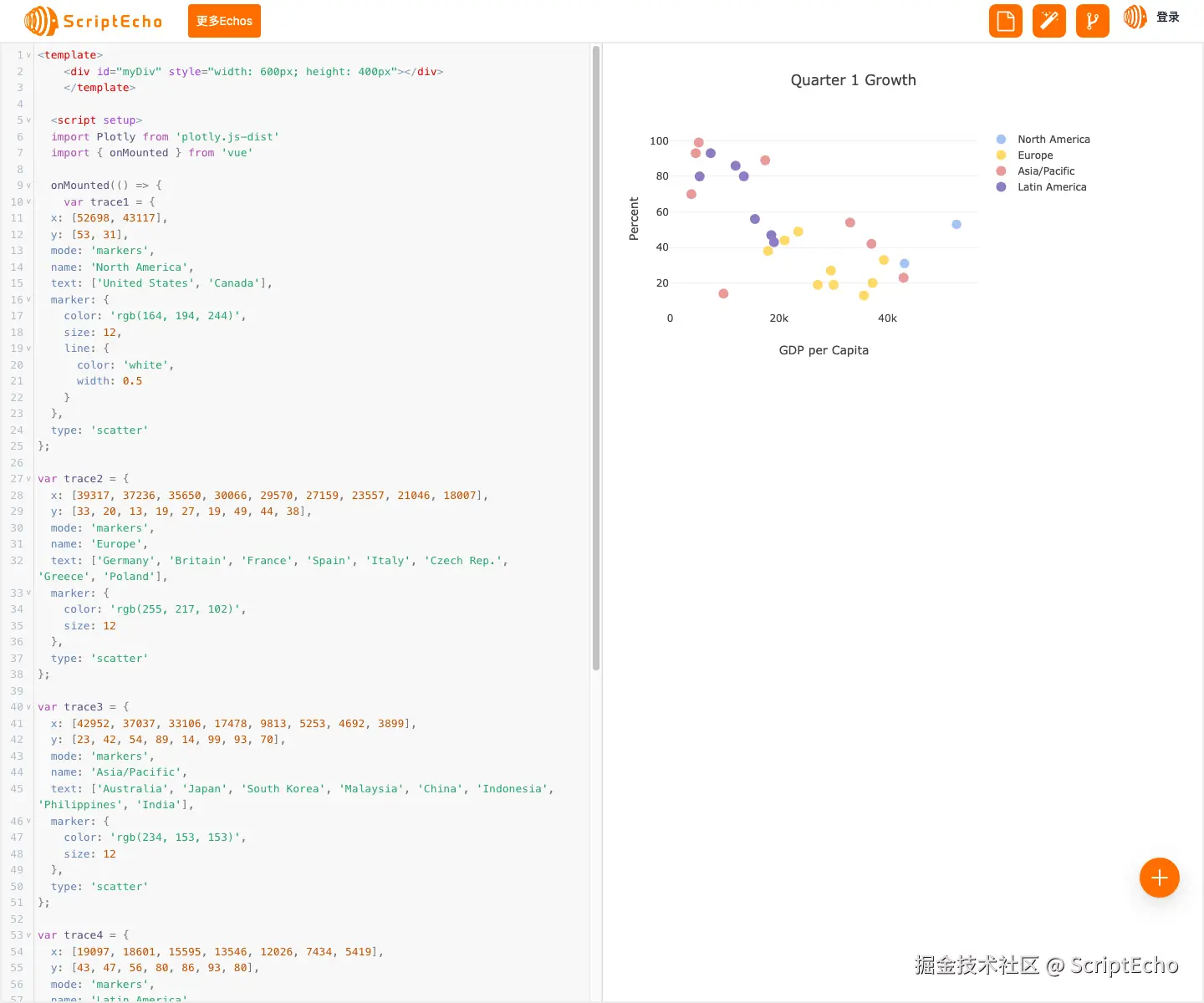1204x1003 pixels.
Task: Click the 'rgb(234, 153, 153)' color value
Action: click(x=175, y=838)
